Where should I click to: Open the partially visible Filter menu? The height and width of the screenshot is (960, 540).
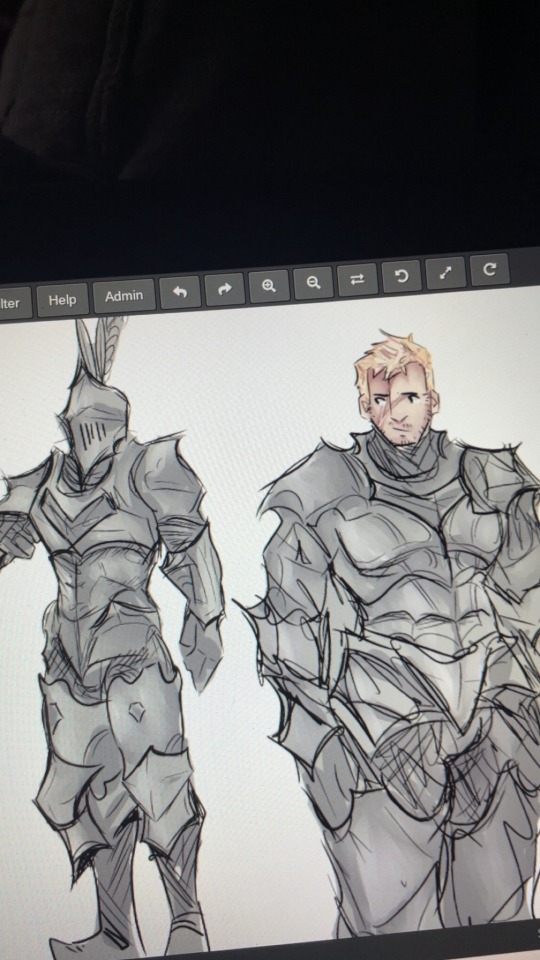coord(13,303)
